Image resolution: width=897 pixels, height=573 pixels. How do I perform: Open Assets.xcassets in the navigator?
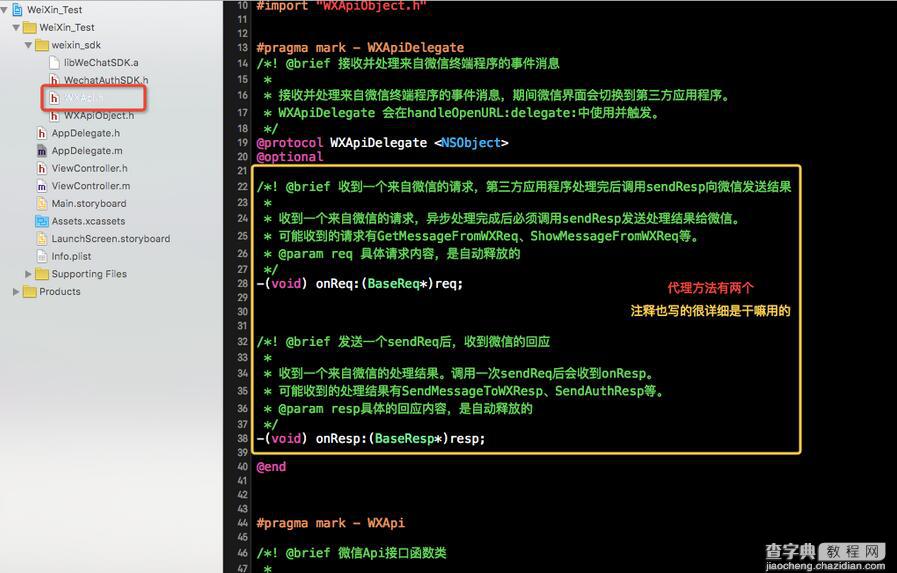click(x=88, y=221)
